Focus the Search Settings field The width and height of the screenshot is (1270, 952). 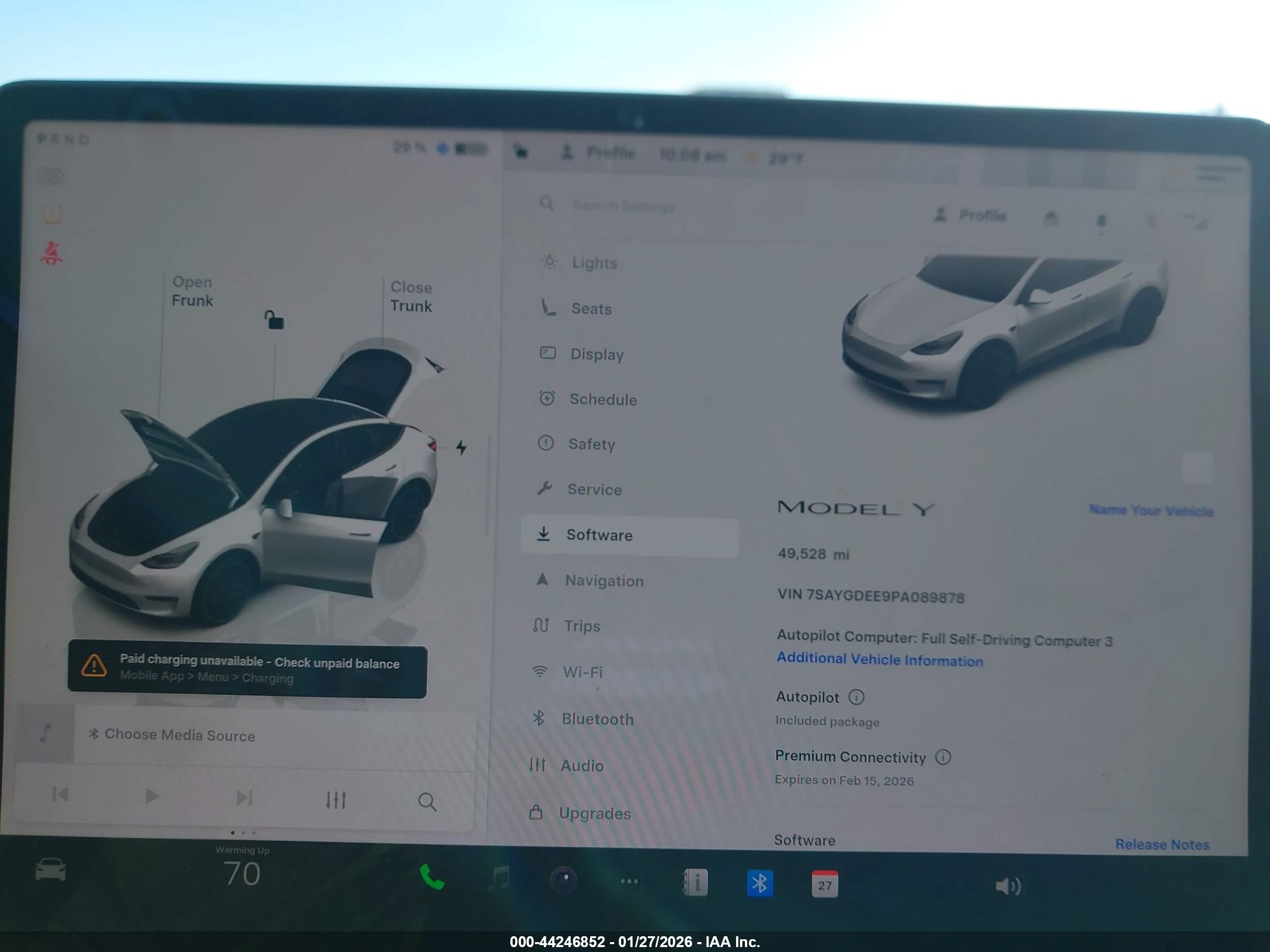624,205
